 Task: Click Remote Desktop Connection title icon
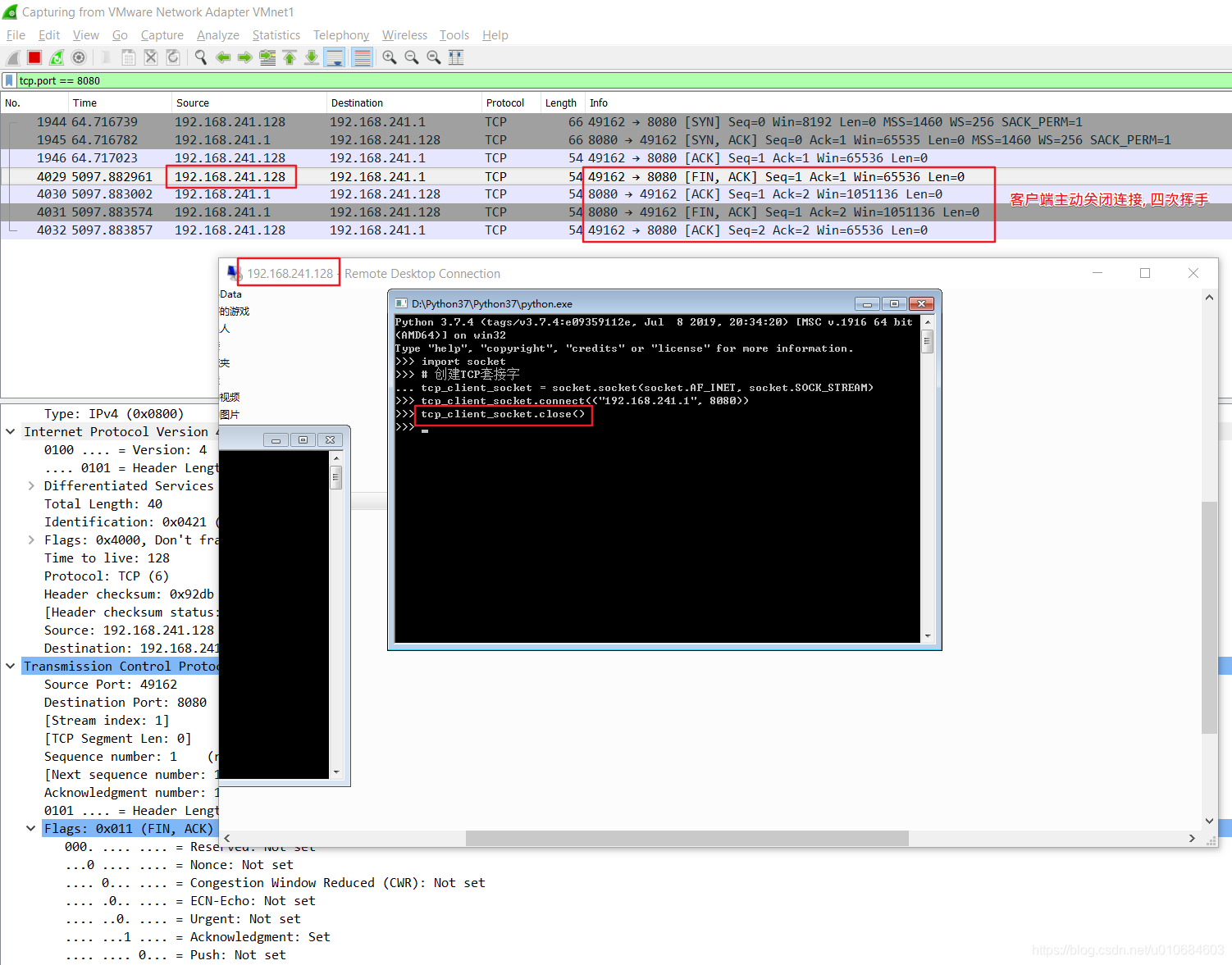(234, 273)
